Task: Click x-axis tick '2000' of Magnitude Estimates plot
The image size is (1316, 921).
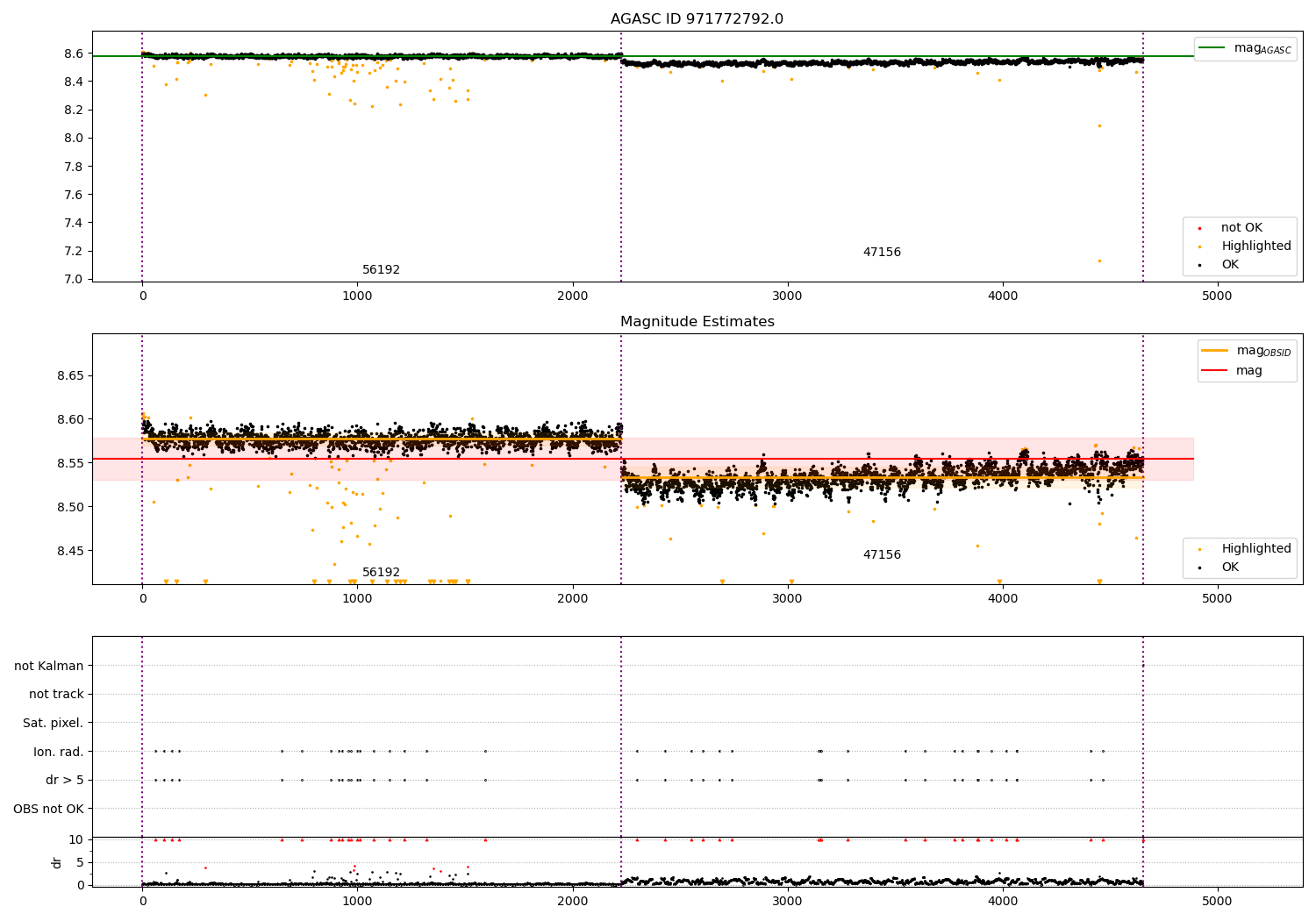Action: [572, 599]
